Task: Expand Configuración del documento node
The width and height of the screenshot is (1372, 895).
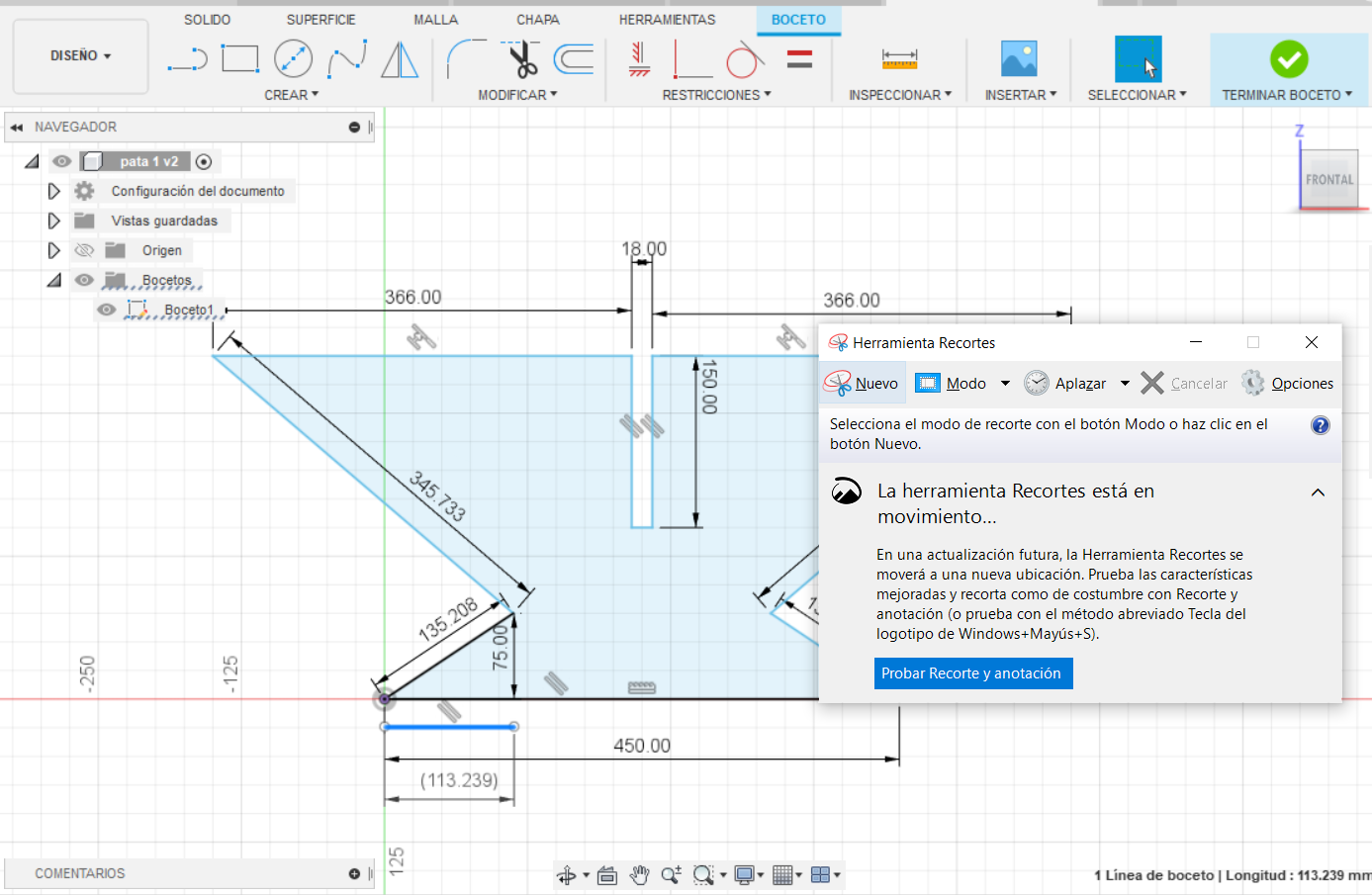Action: pos(54,191)
